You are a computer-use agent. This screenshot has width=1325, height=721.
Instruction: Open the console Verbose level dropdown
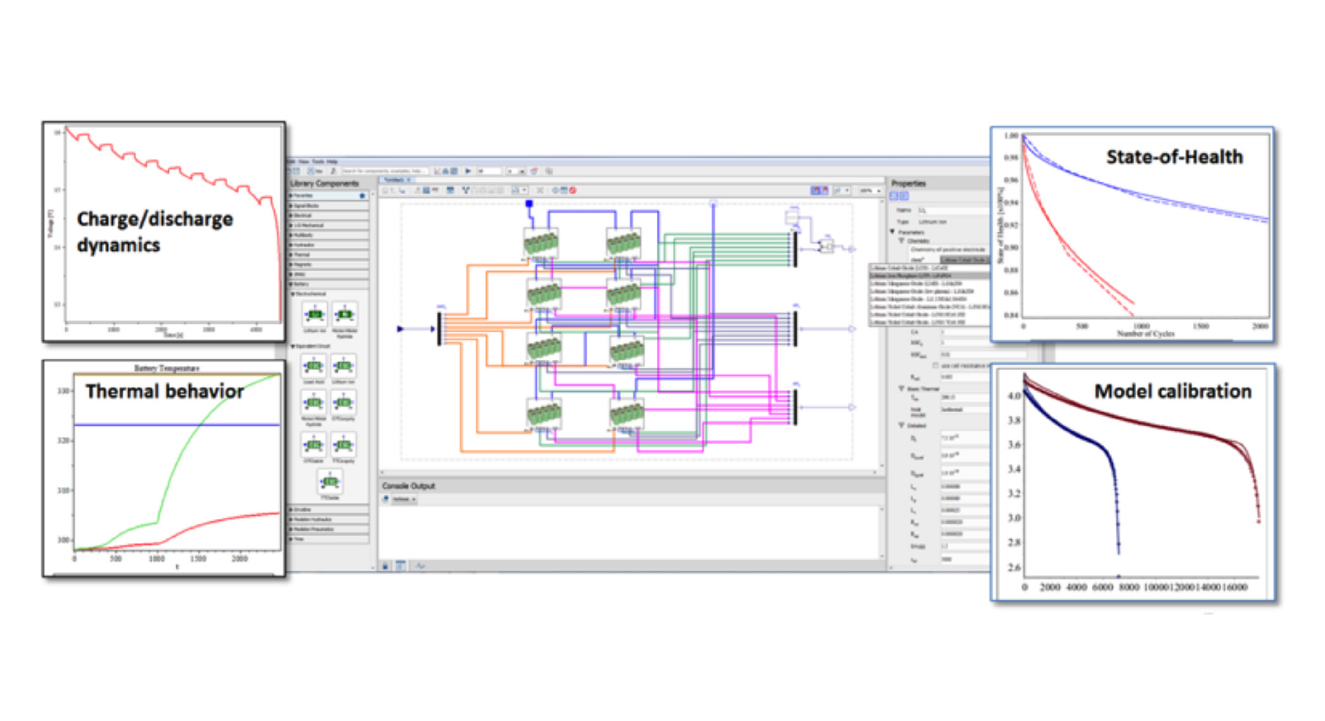click(401, 498)
